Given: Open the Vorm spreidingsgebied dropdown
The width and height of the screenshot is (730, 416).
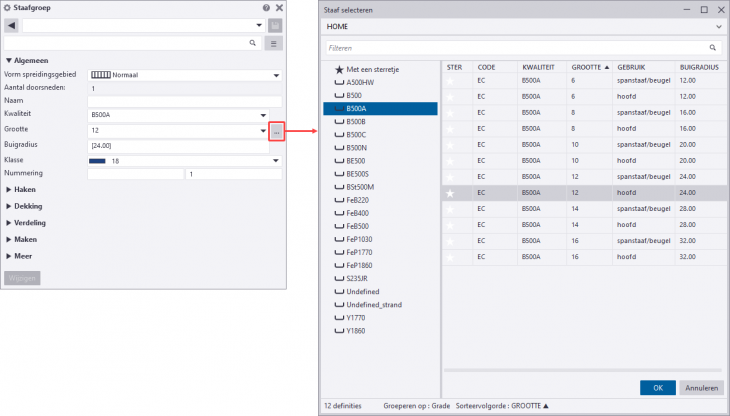Looking at the screenshot, I should click(185, 74).
